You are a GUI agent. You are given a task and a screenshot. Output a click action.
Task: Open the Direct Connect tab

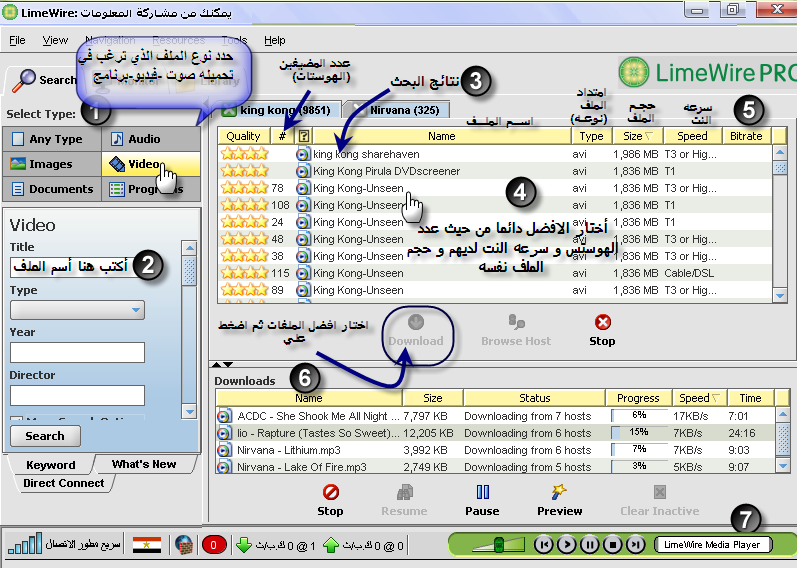pyautogui.click(x=64, y=483)
